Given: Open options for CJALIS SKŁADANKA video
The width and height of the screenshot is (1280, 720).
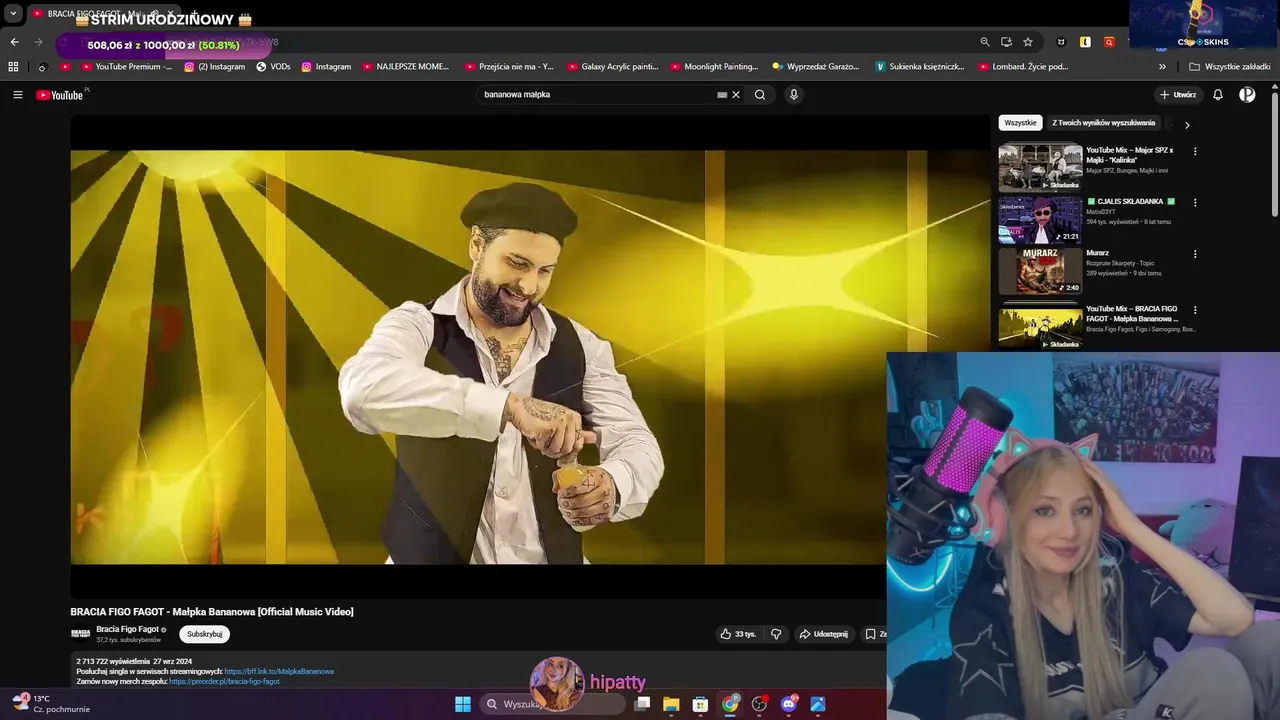Looking at the screenshot, I should [1195, 203].
